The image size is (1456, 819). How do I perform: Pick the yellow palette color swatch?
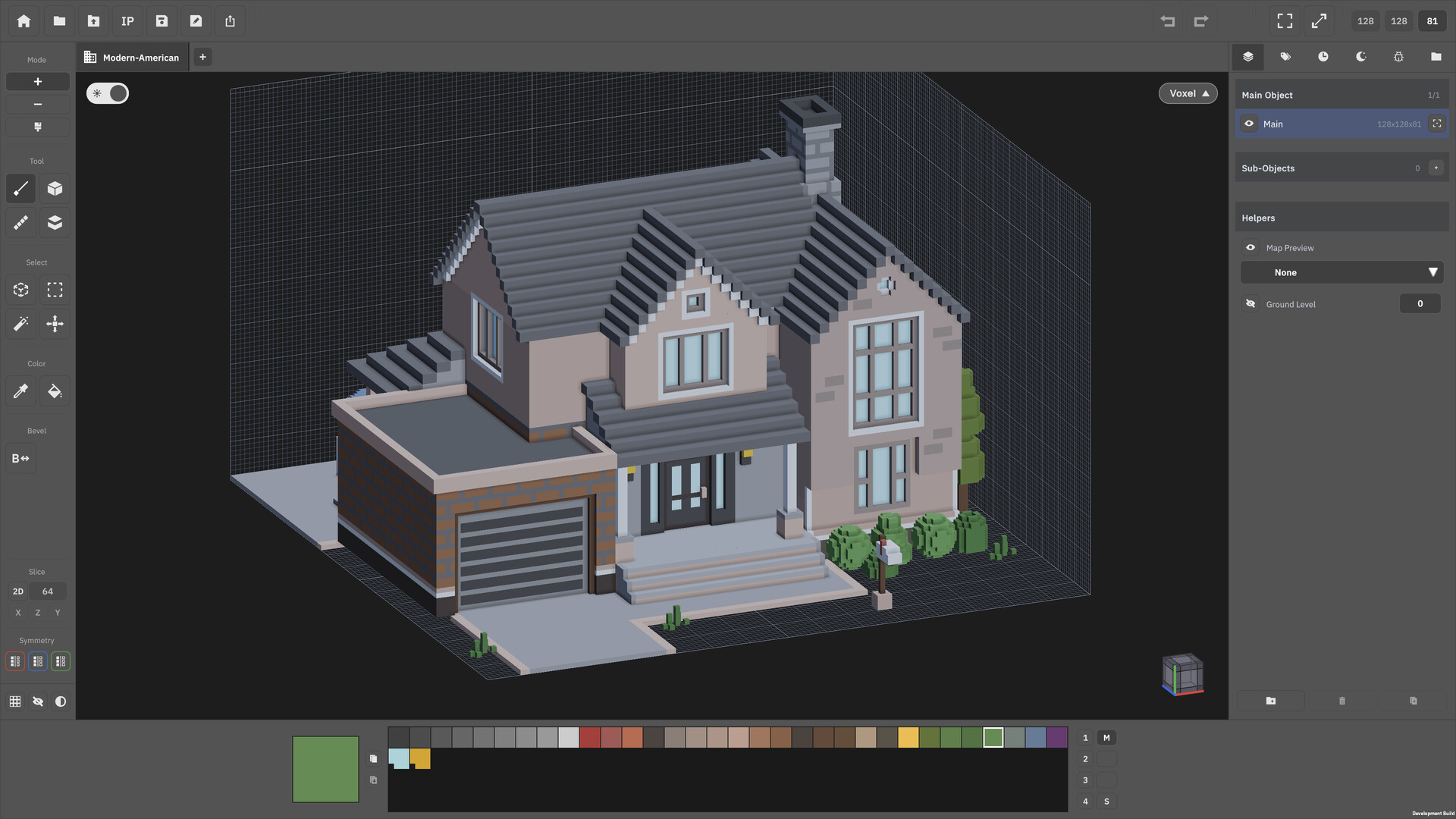[x=908, y=738]
